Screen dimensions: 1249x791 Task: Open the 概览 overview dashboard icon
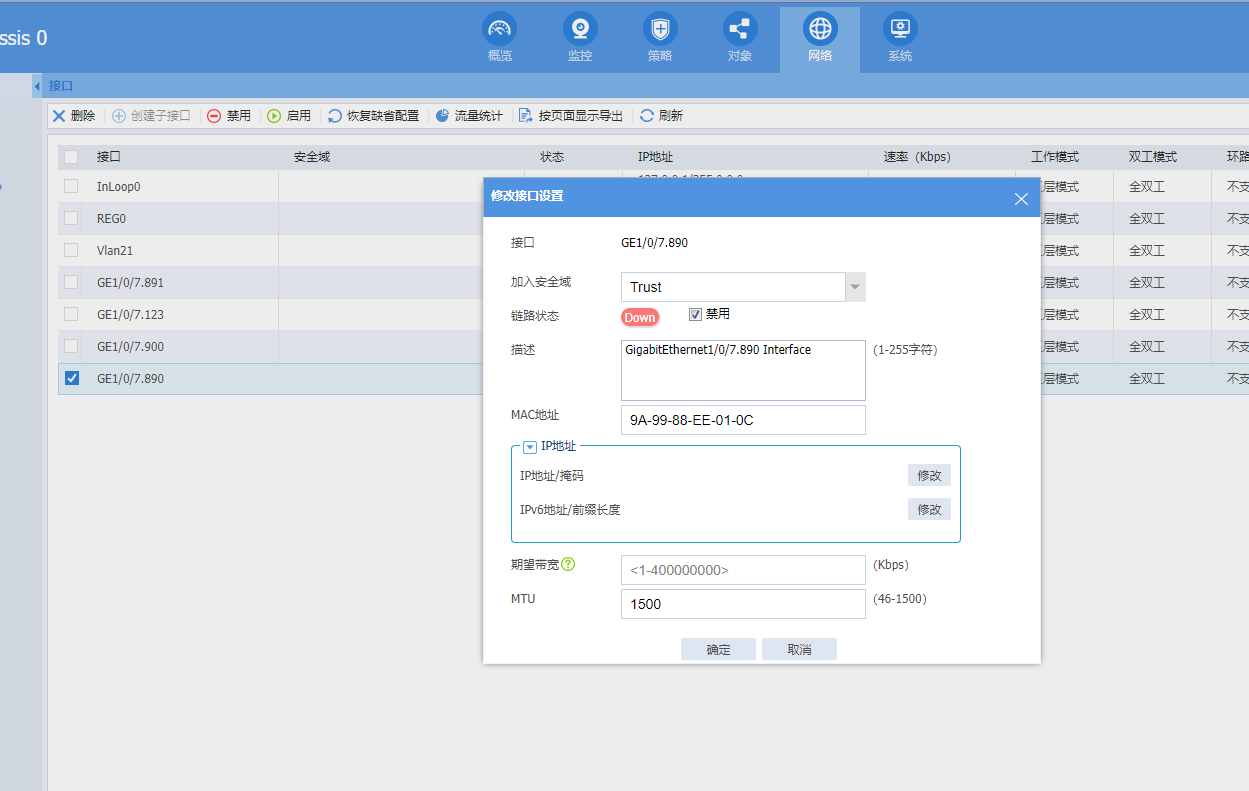pos(499,28)
